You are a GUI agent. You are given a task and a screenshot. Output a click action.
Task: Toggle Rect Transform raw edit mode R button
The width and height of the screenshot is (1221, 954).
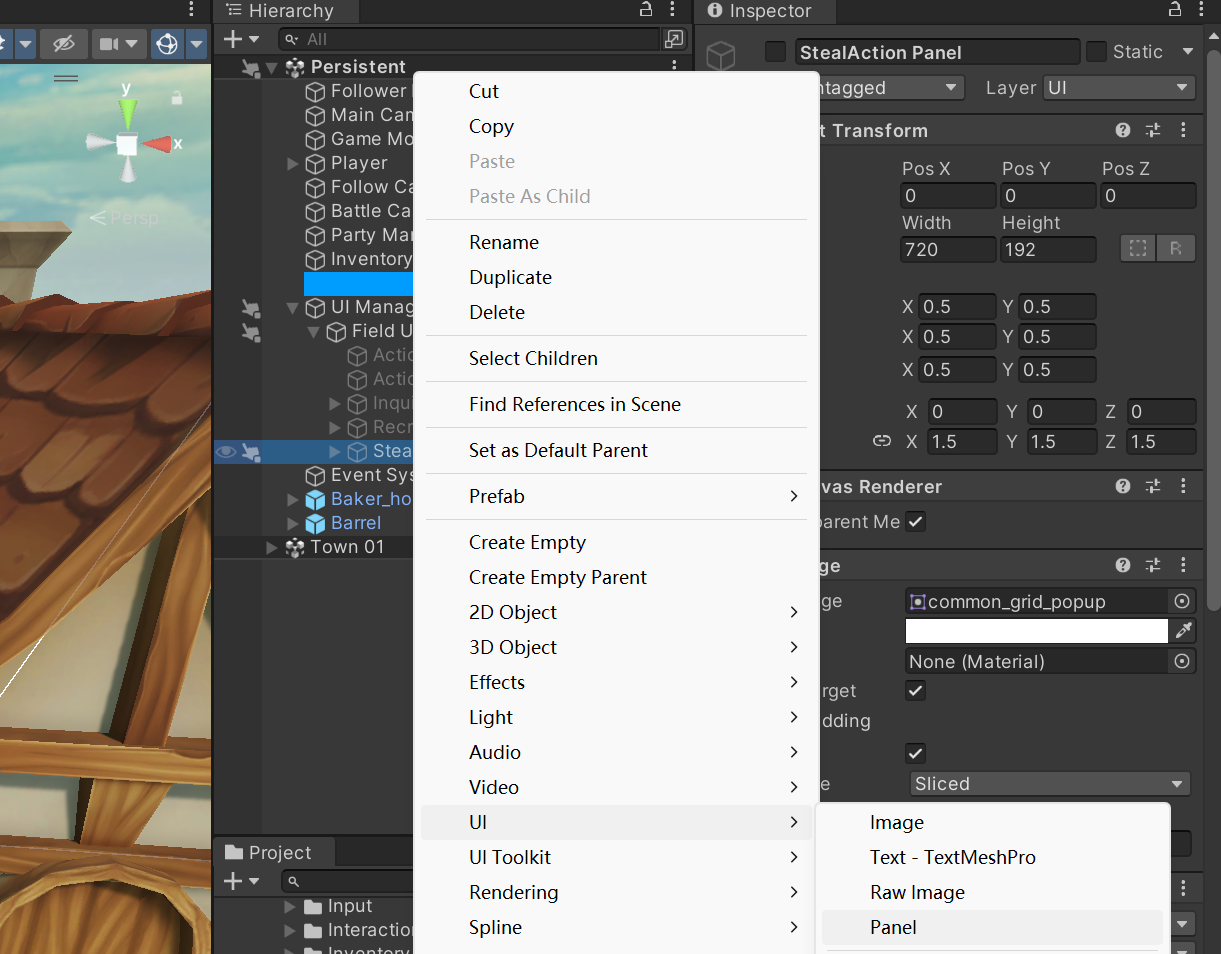click(x=1176, y=249)
